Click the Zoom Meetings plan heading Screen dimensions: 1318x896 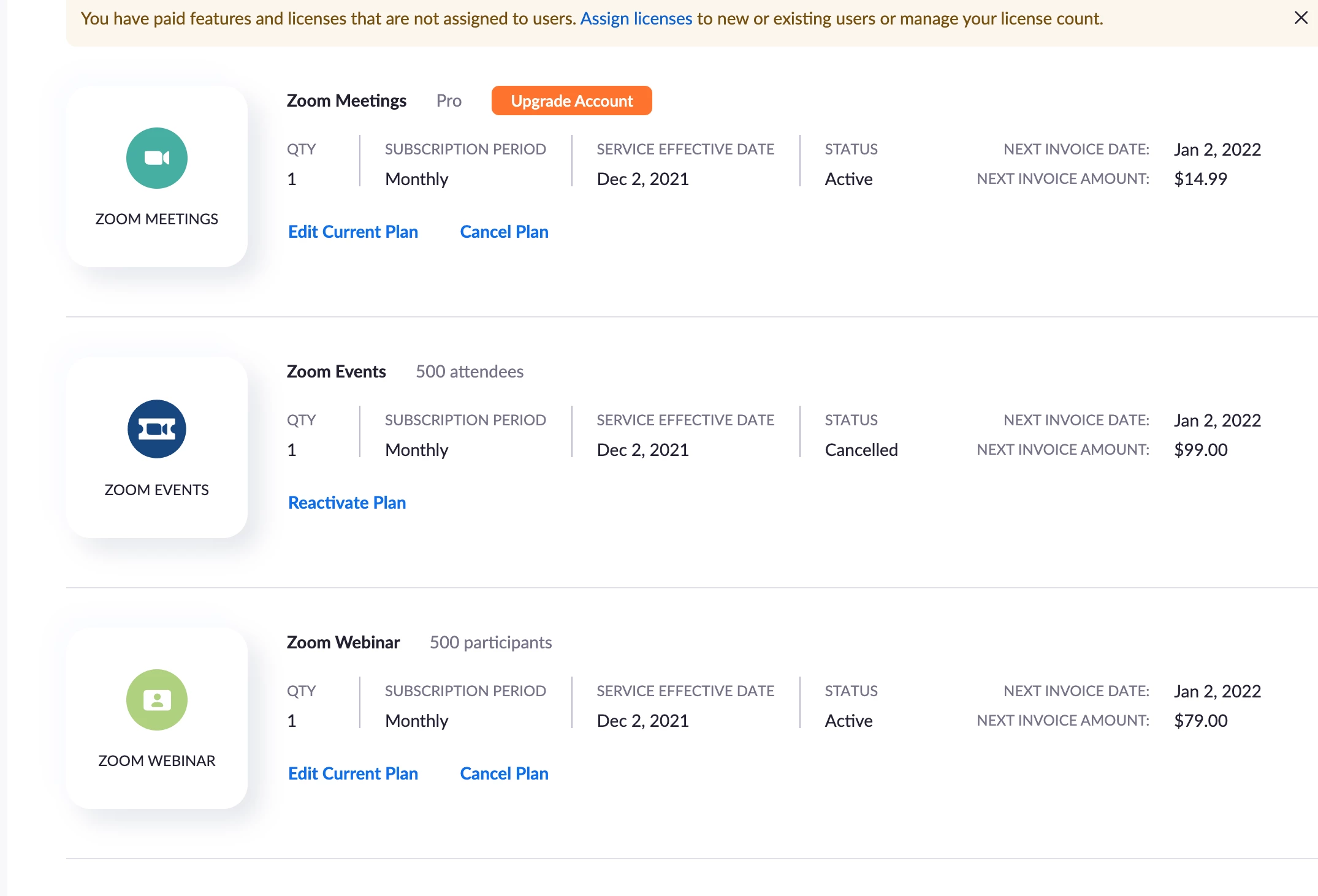coord(346,101)
